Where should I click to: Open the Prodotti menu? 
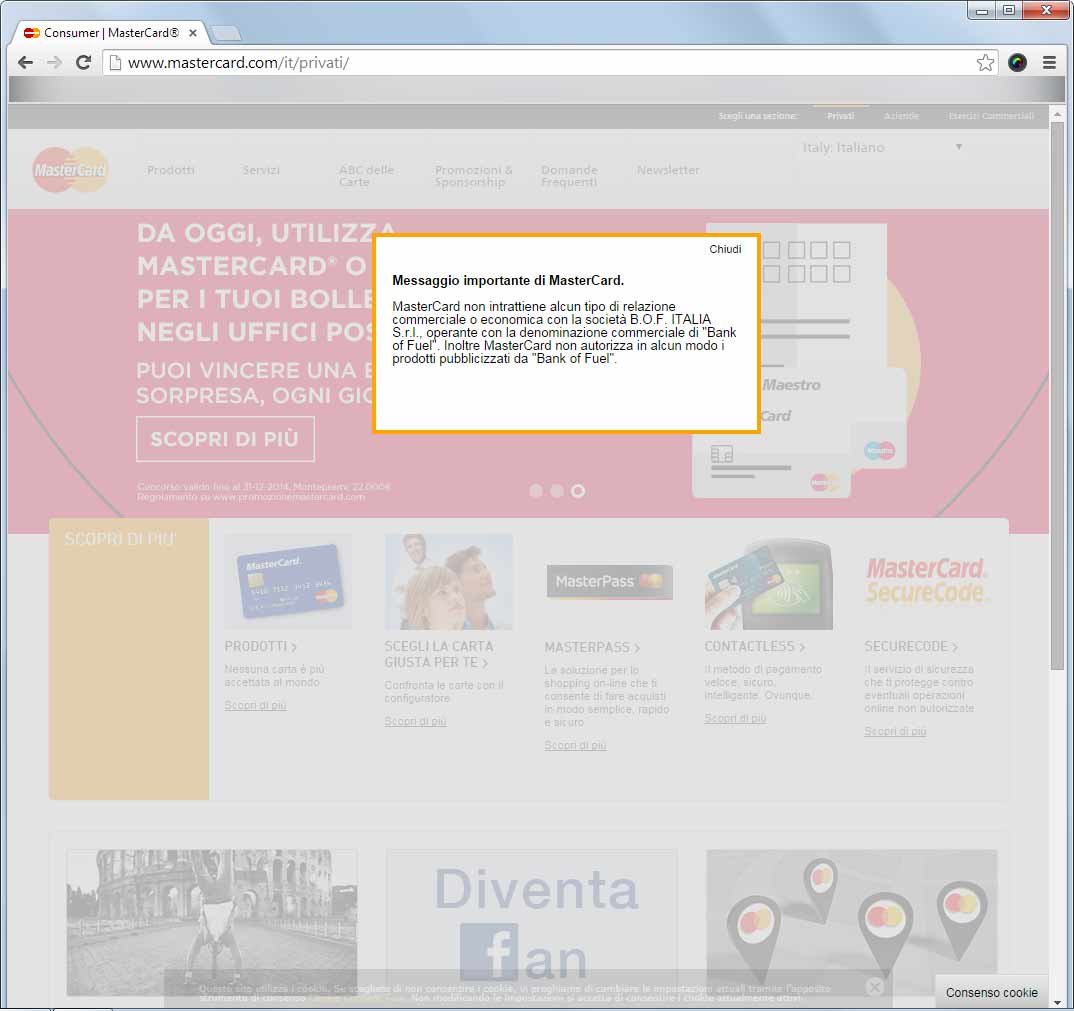click(x=171, y=170)
